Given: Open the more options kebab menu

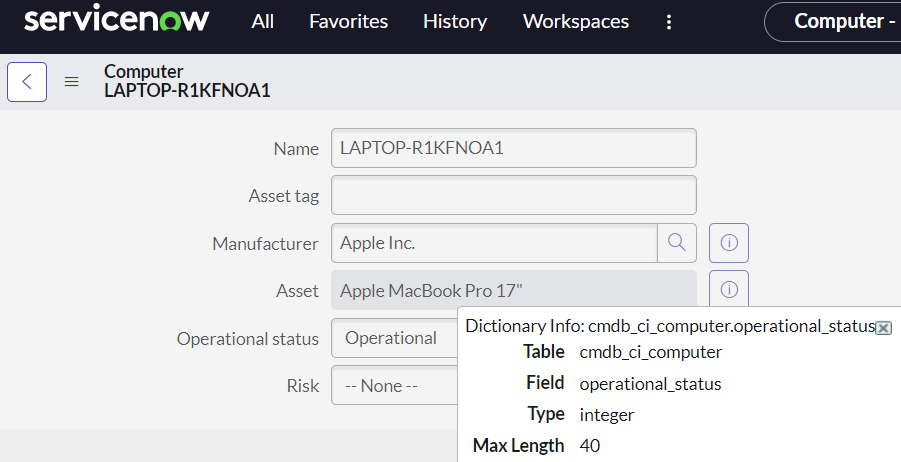Looking at the screenshot, I should point(668,22).
